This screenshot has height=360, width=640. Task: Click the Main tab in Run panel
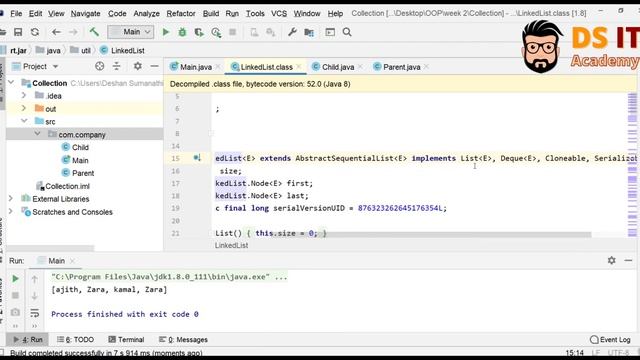tap(56, 260)
